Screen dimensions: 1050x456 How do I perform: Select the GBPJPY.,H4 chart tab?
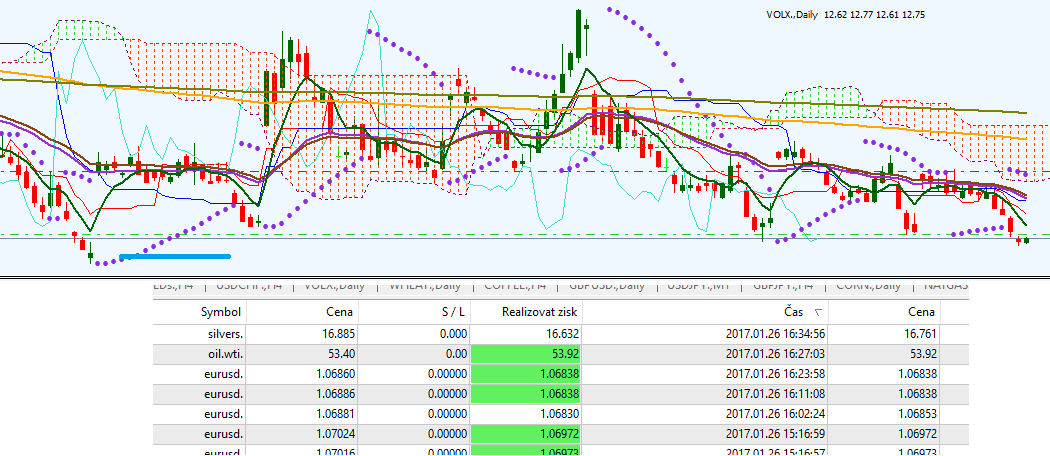(x=783, y=285)
